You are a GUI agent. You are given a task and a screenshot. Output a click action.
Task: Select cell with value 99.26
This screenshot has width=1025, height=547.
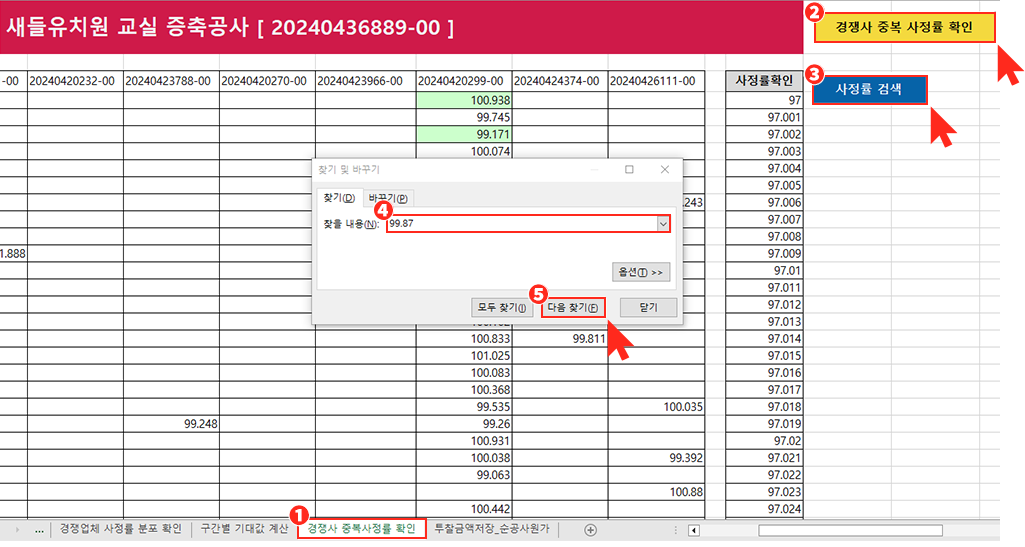click(464, 423)
